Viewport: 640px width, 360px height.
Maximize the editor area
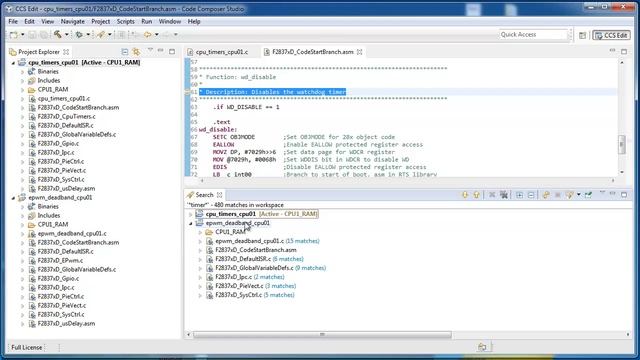point(624,51)
